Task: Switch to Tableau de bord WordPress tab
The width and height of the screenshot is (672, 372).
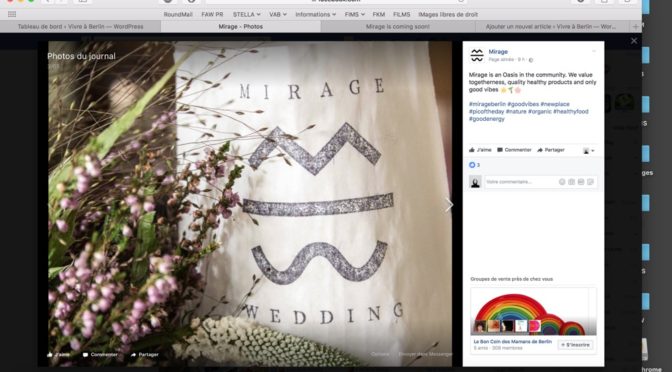Action: [x=81, y=27]
